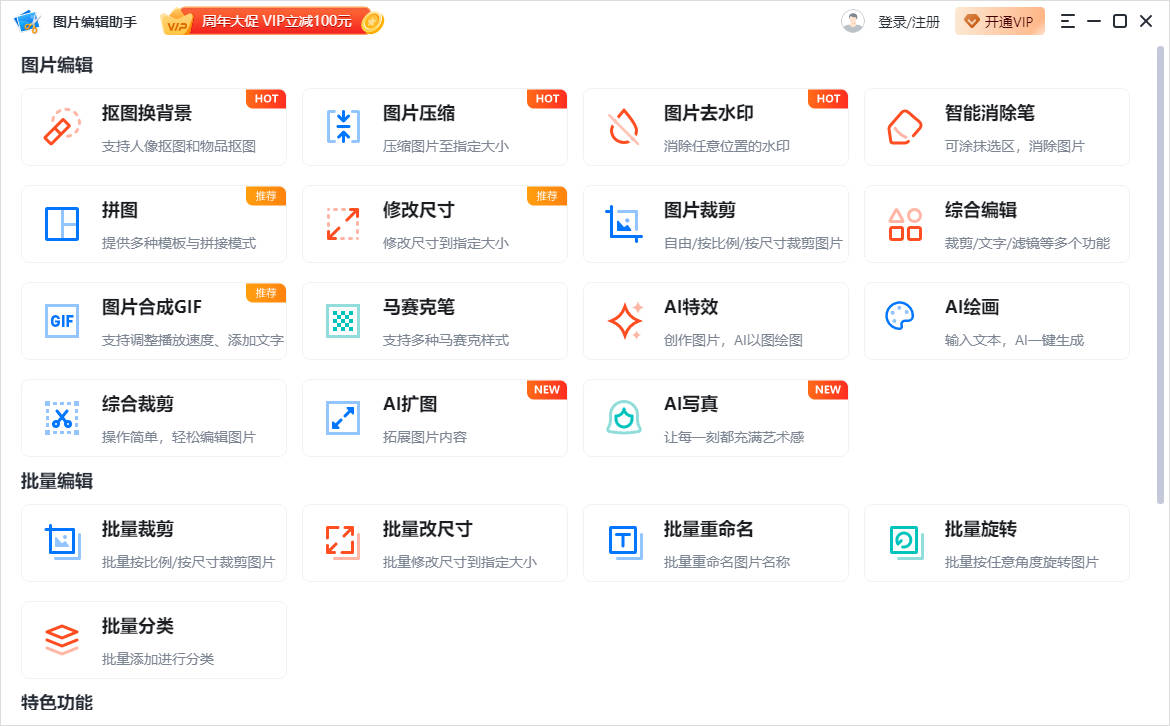The image size is (1170, 726).
Task: Open 综合裁剪 card title
Action: 138,404
